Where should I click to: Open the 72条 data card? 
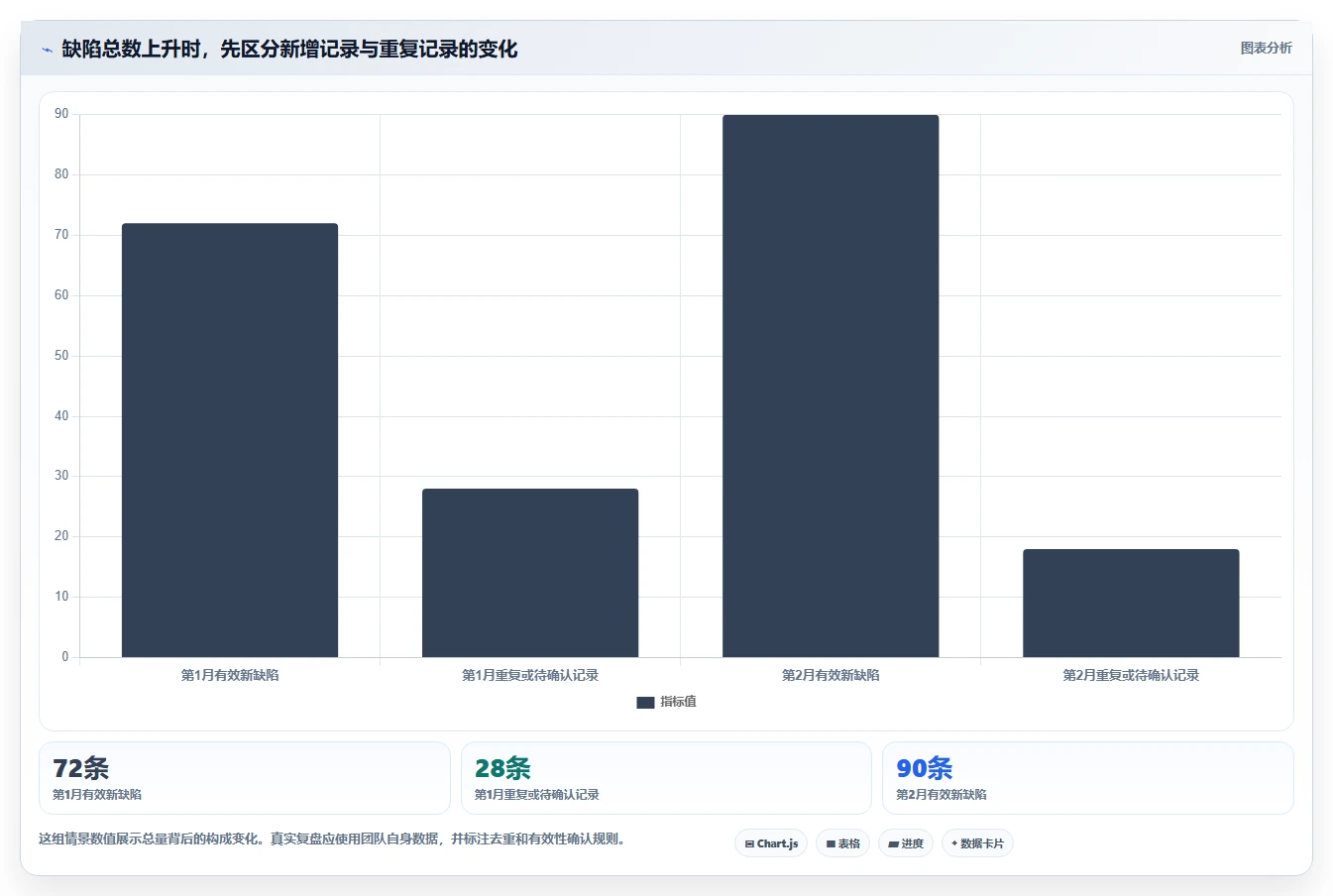(245, 778)
